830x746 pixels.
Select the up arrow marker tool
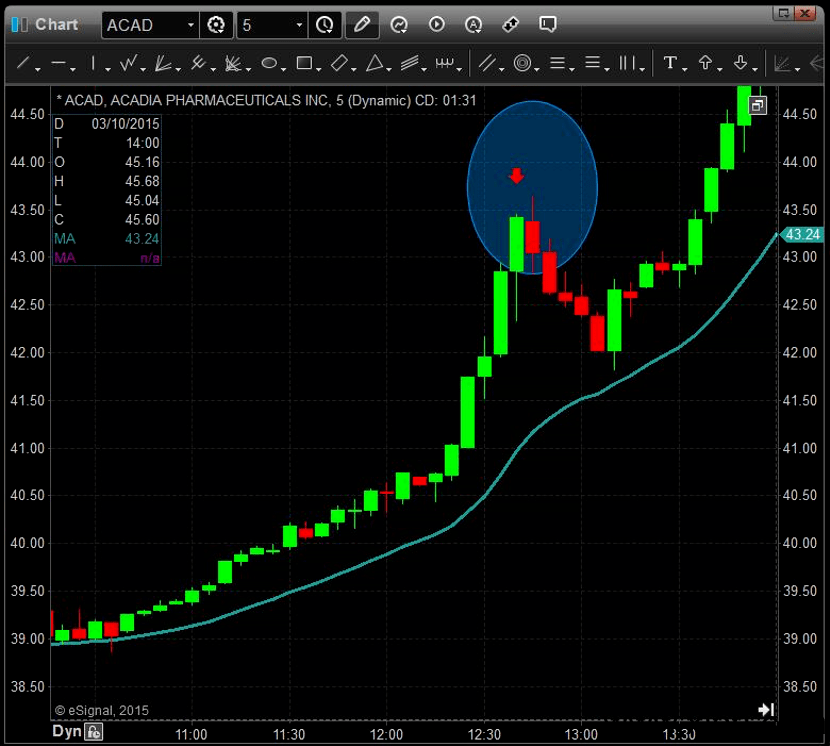point(705,63)
